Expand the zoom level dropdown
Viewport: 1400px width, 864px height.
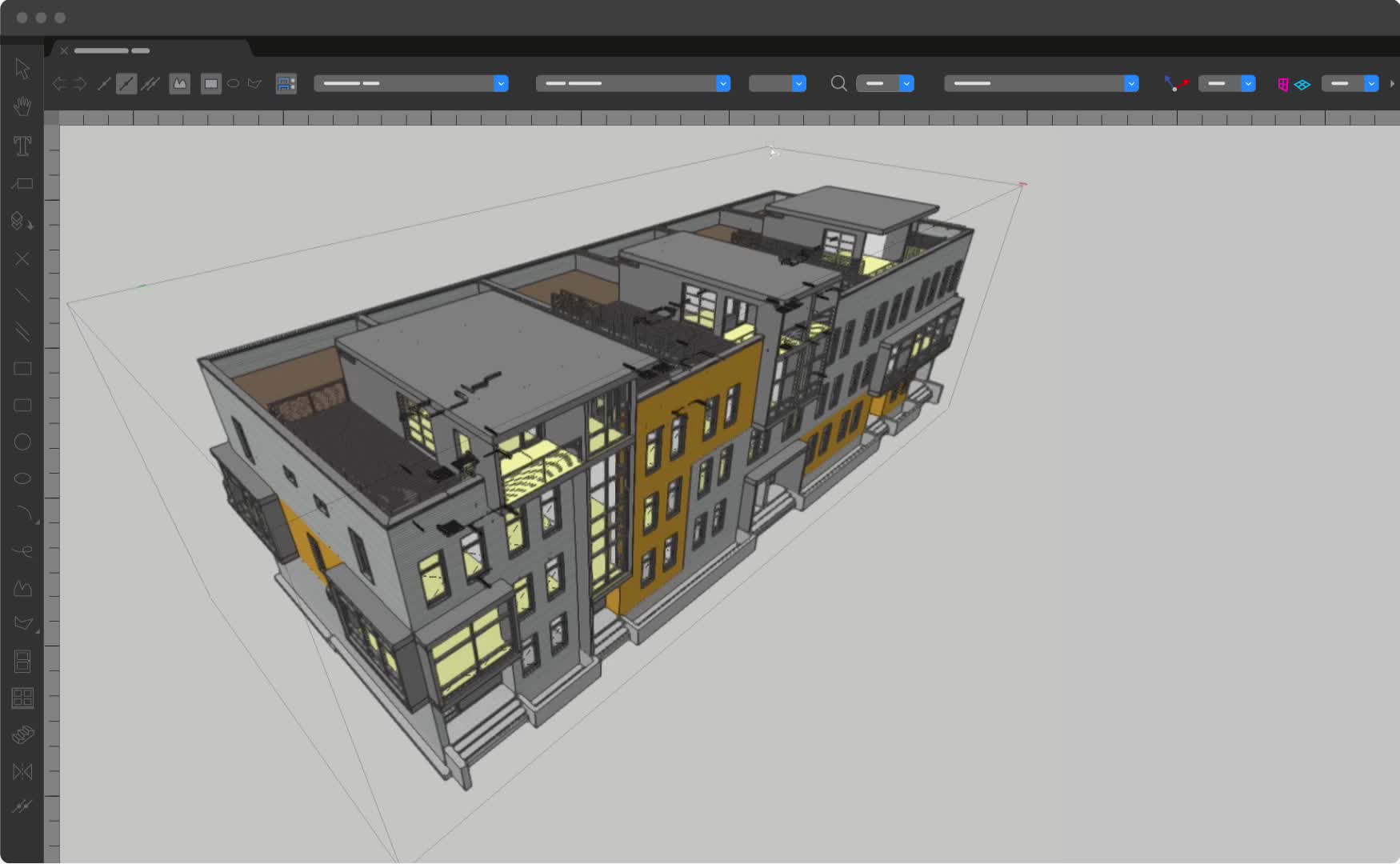tap(885, 83)
